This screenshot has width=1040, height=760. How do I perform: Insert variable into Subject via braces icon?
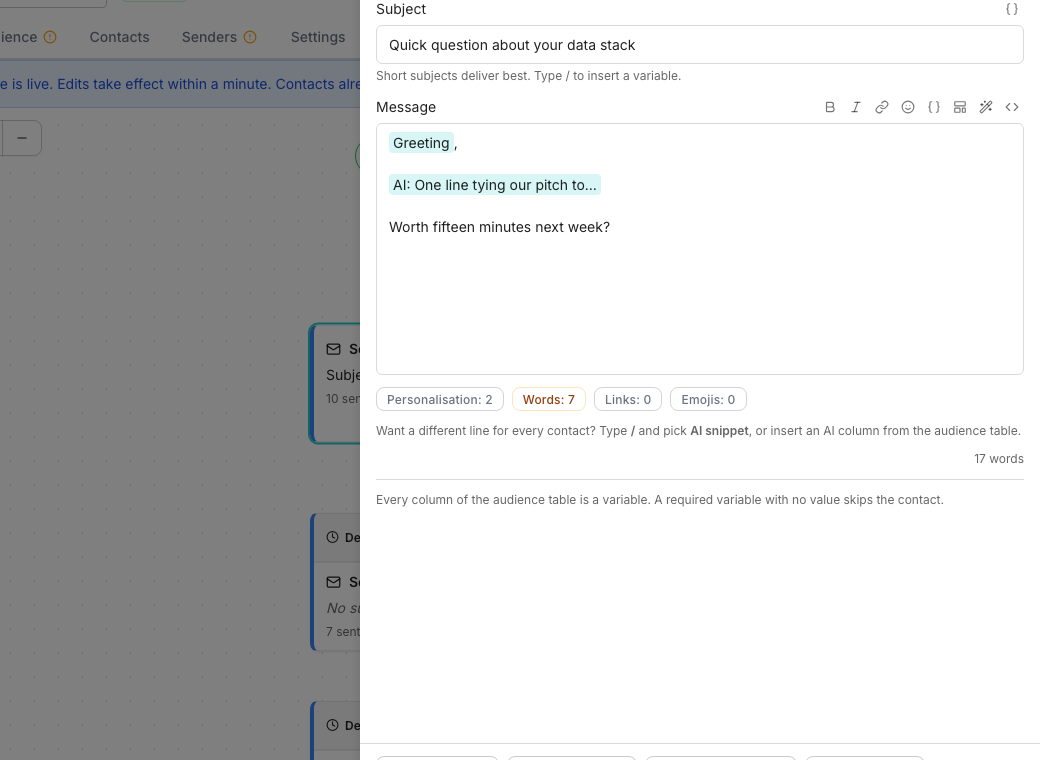coord(1011,9)
